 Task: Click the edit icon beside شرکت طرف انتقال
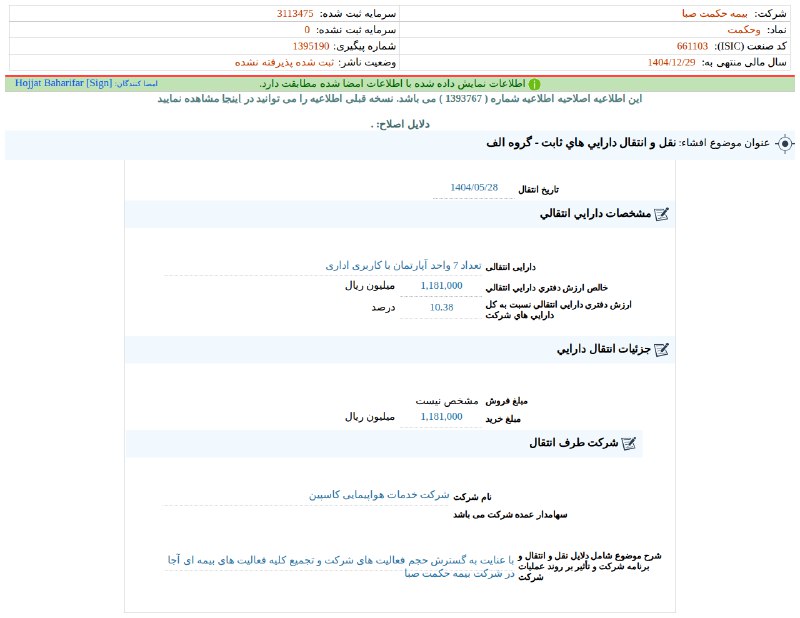[x=629, y=443]
